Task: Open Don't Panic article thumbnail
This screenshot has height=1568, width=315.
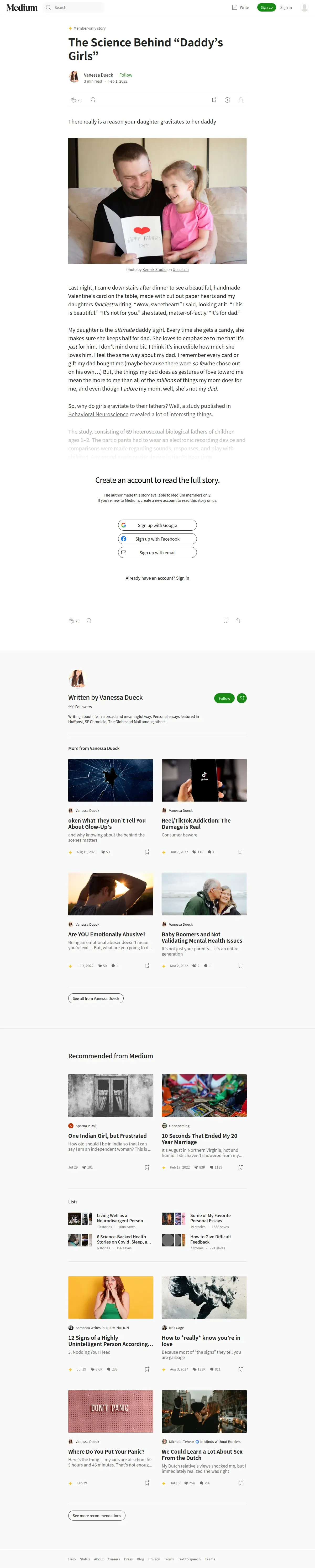Action: 111,1412
